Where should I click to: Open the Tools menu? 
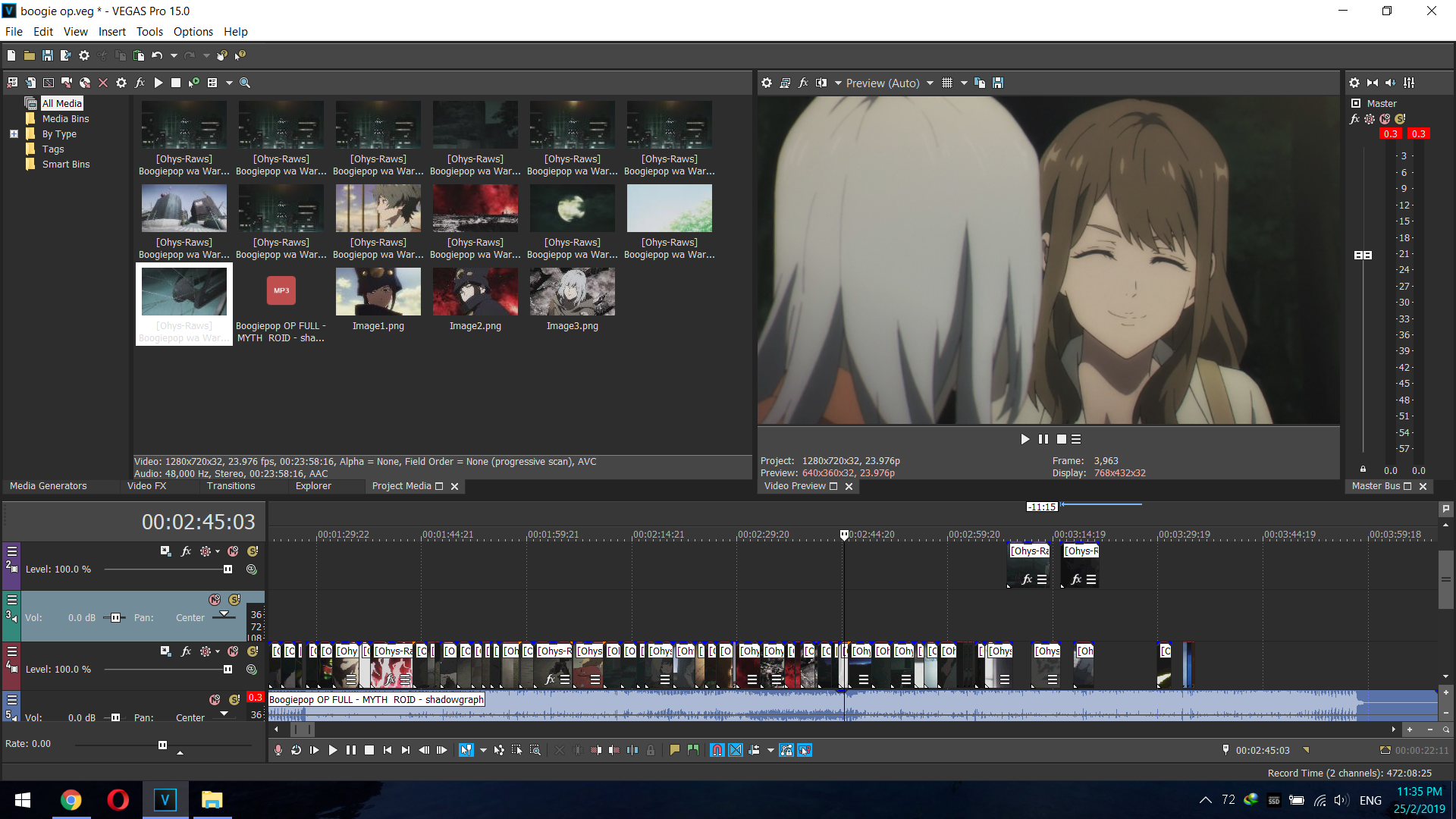pyautogui.click(x=149, y=32)
